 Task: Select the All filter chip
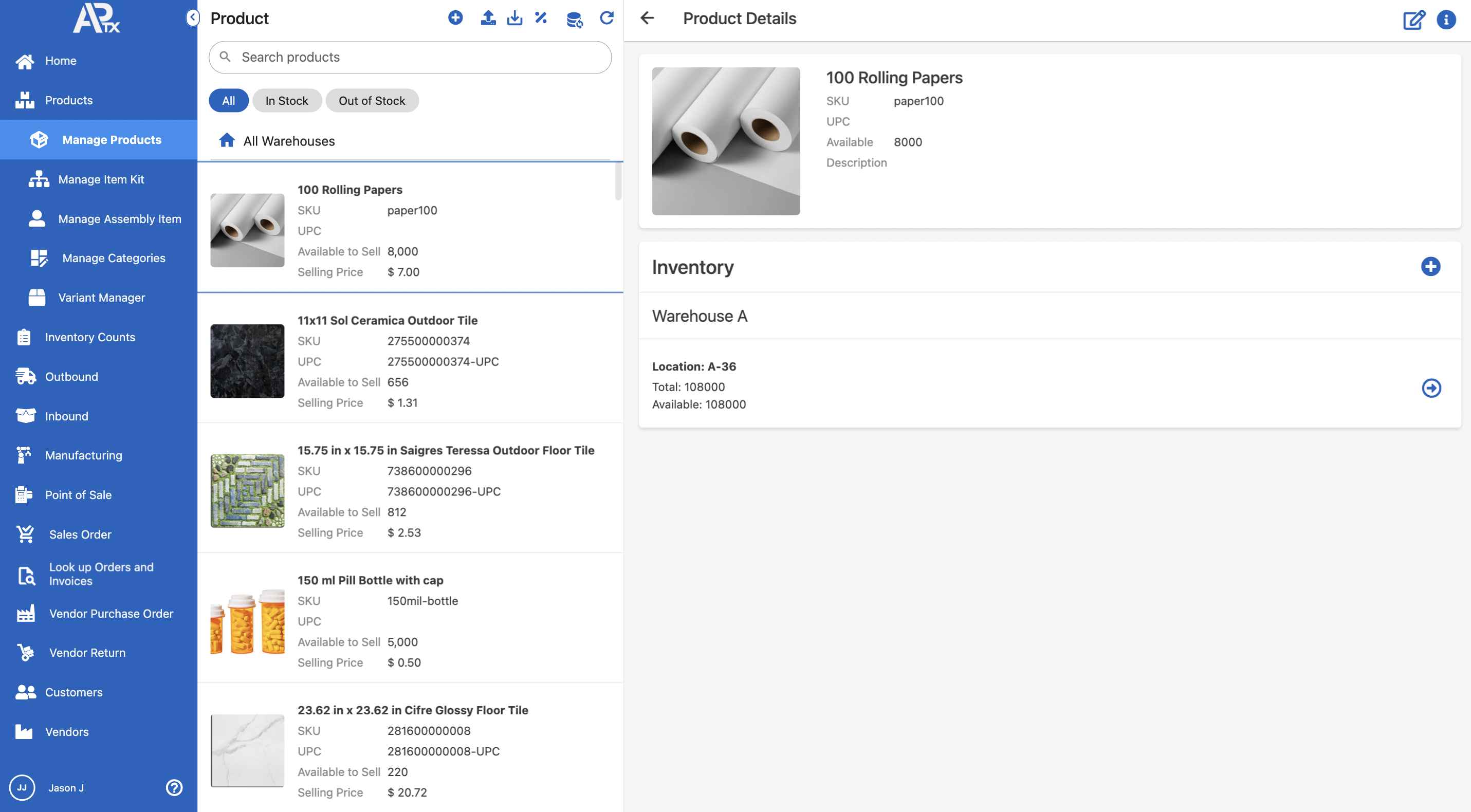pyautogui.click(x=228, y=101)
